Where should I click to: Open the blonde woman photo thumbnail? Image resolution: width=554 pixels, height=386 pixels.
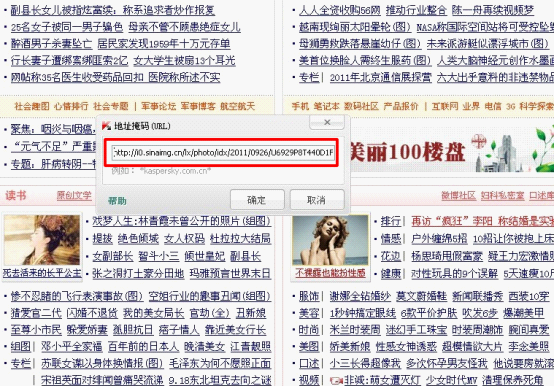coord(330,240)
